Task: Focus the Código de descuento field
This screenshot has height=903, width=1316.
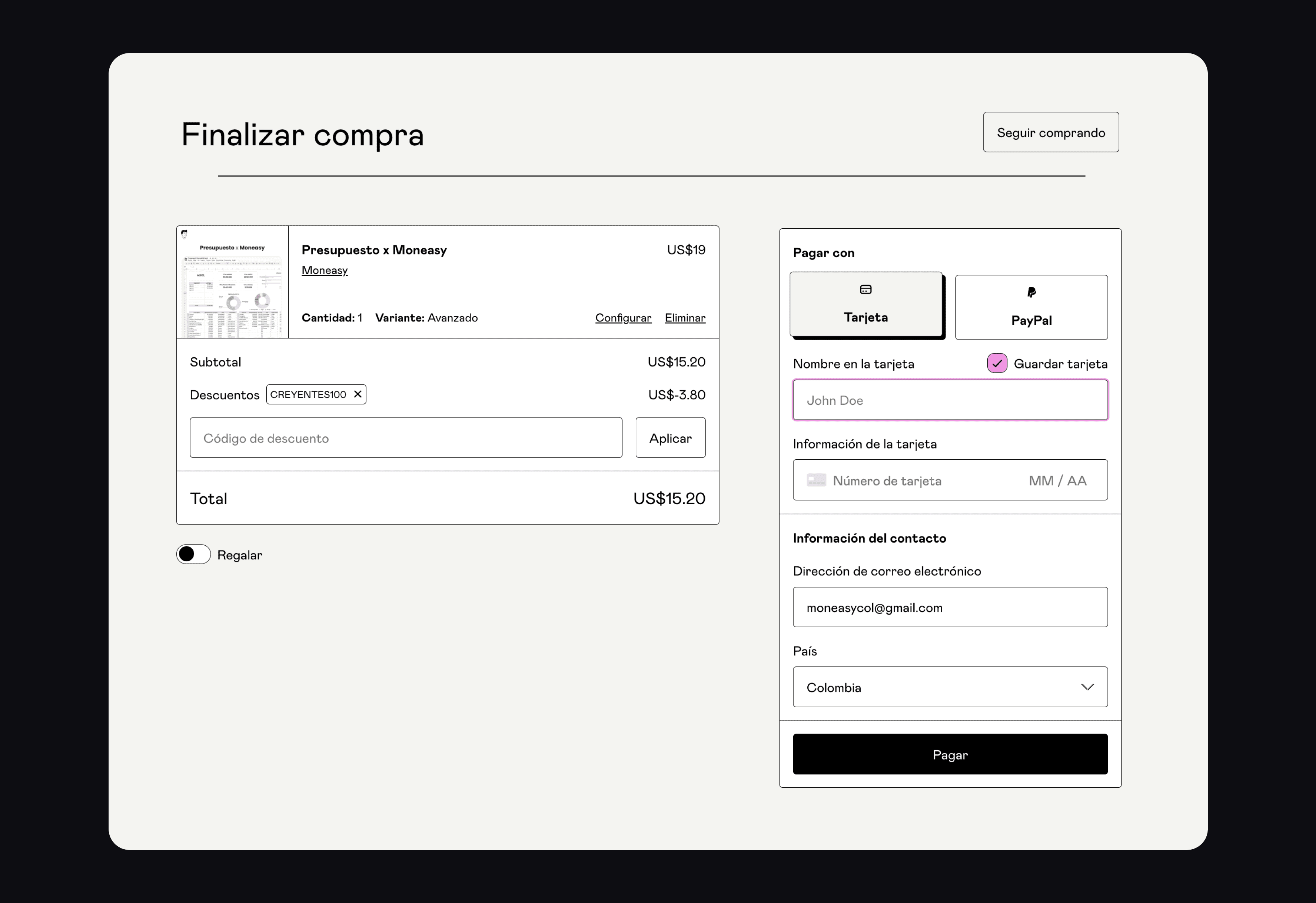Action: (x=405, y=438)
